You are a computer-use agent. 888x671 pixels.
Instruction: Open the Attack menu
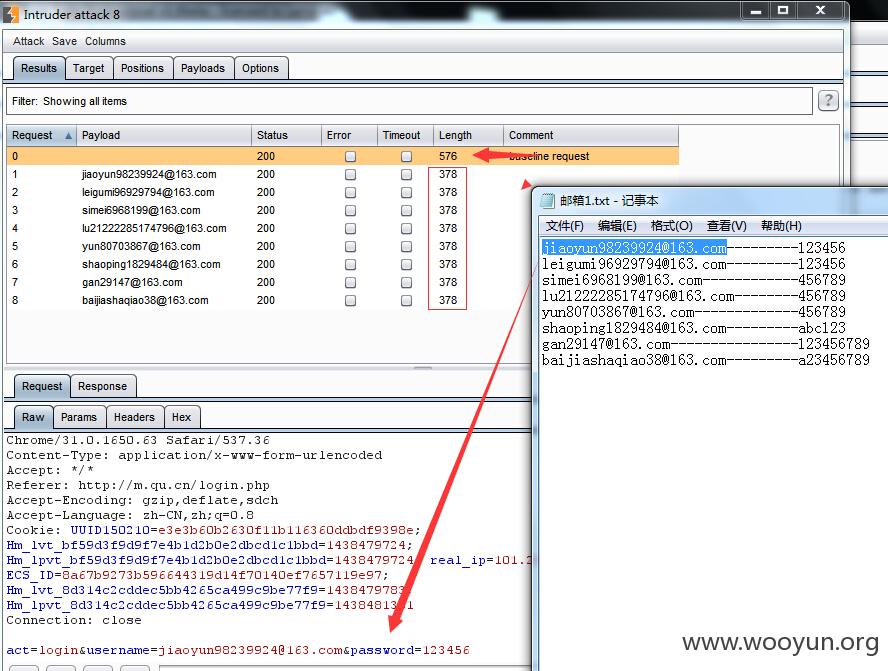(x=28, y=41)
